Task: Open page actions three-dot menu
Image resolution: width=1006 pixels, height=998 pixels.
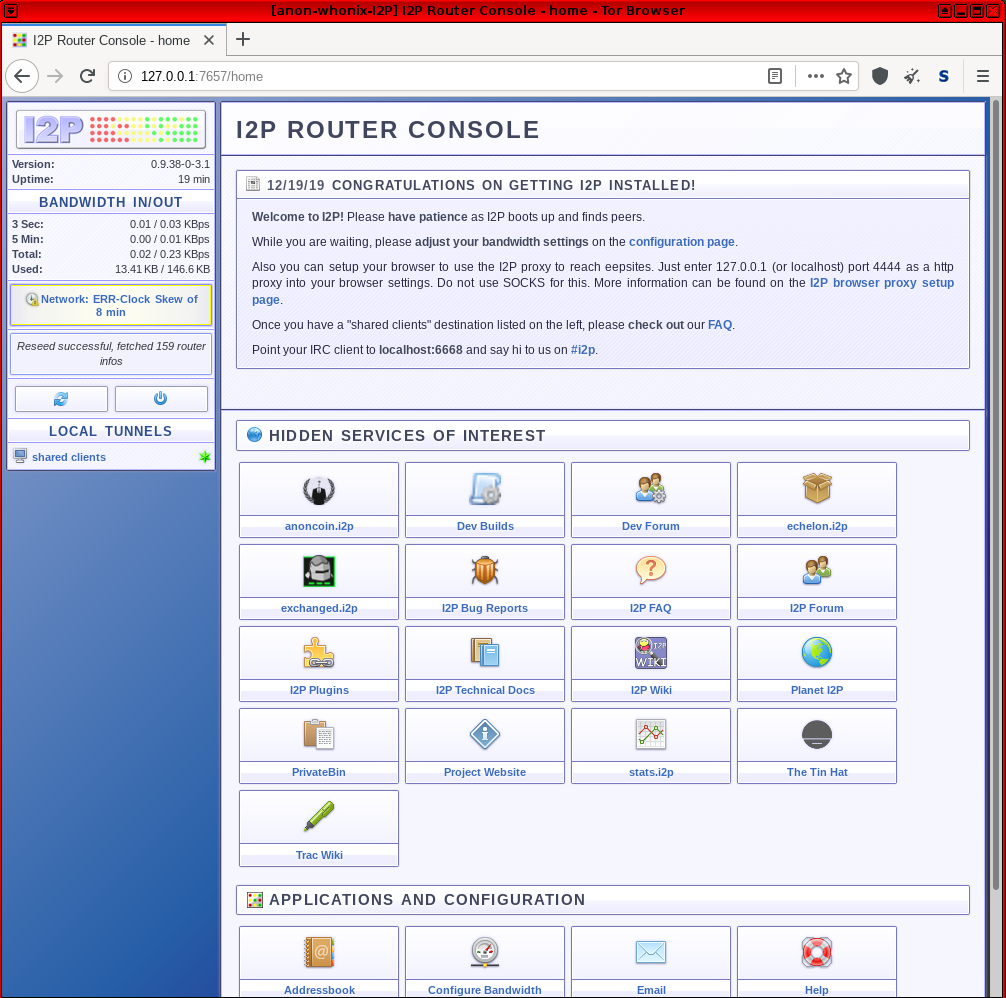Action: pyautogui.click(x=815, y=76)
